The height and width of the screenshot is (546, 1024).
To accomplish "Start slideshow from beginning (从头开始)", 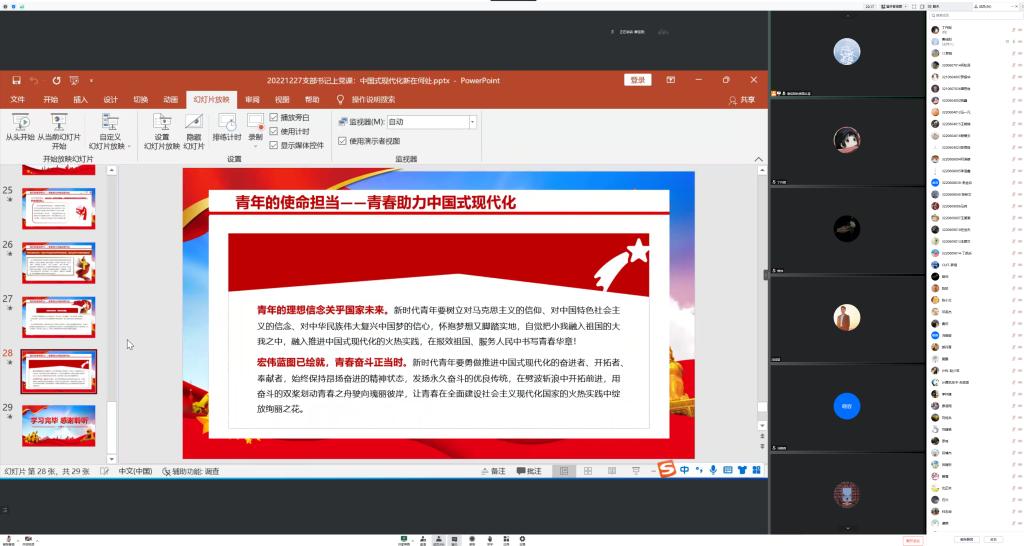I will pyautogui.click(x=19, y=122).
